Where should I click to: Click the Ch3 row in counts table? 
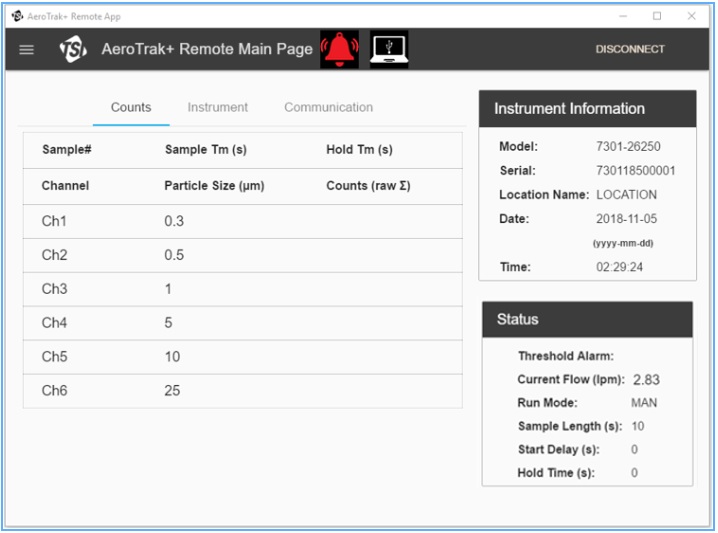(x=242, y=290)
